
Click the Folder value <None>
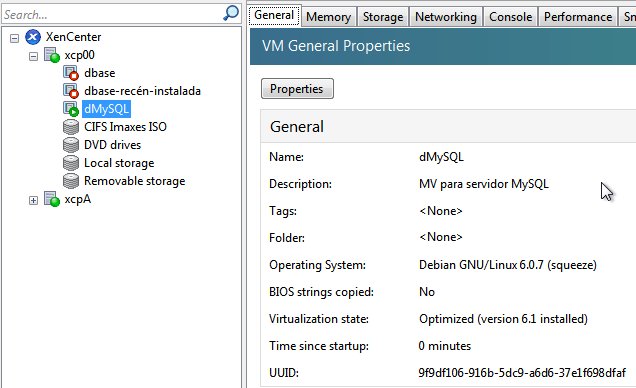pyautogui.click(x=440, y=237)
